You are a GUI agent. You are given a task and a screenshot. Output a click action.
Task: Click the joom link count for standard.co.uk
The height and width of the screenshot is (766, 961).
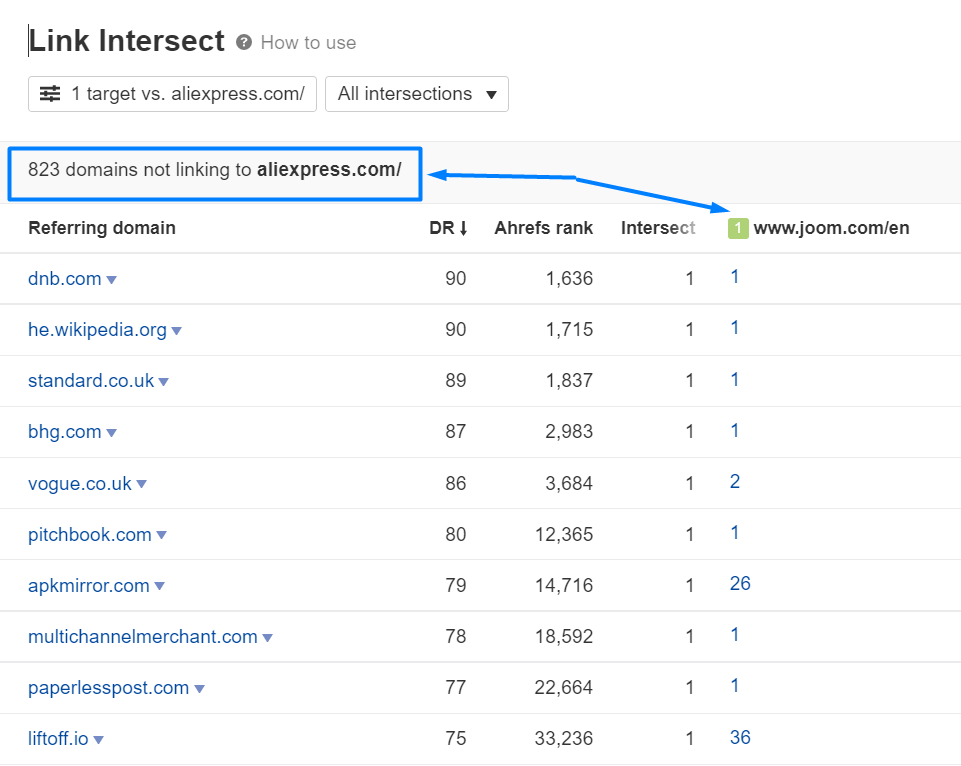(734, 379)
